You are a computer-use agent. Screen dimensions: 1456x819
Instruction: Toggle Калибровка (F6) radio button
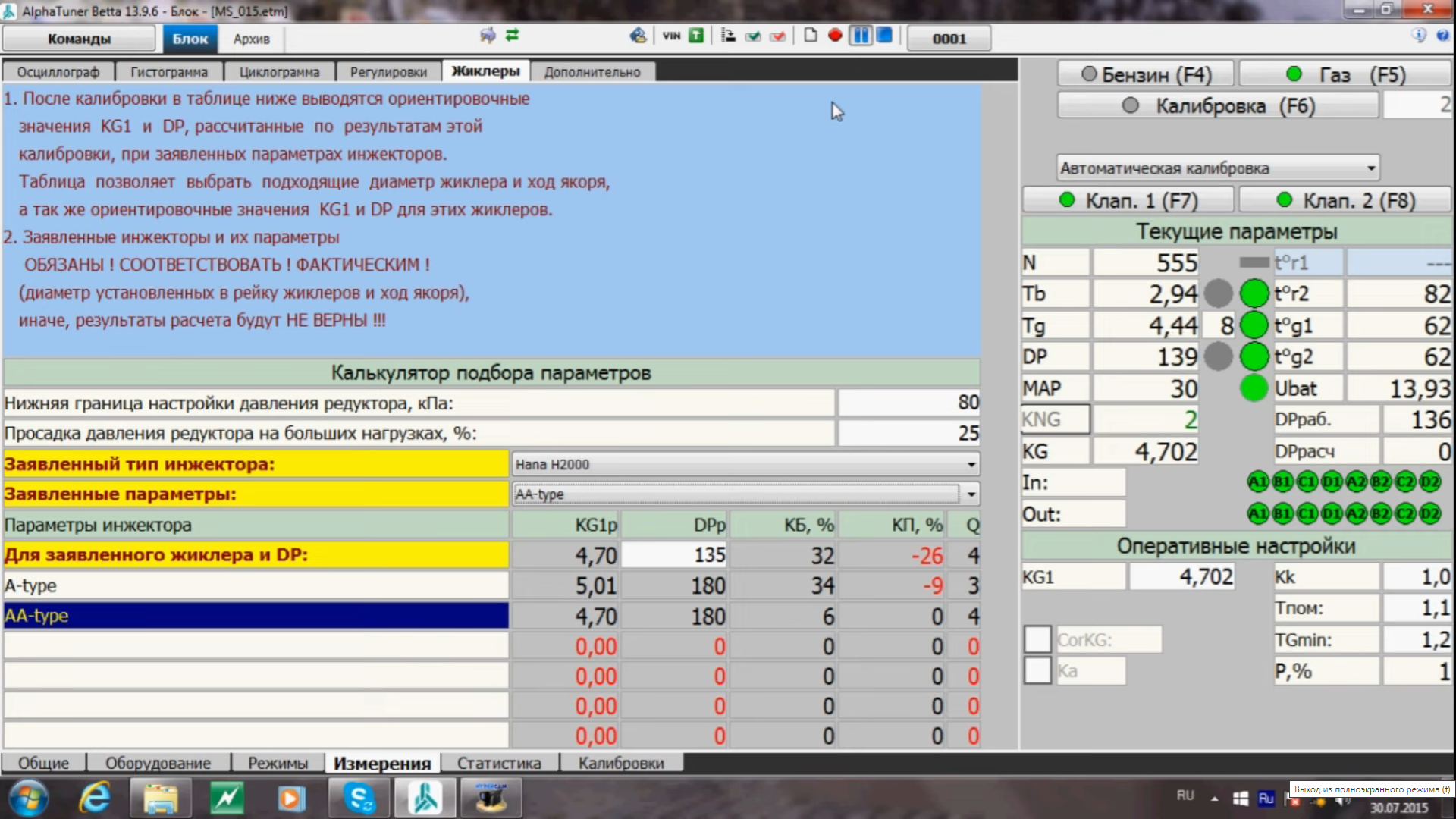[1131, 106]
